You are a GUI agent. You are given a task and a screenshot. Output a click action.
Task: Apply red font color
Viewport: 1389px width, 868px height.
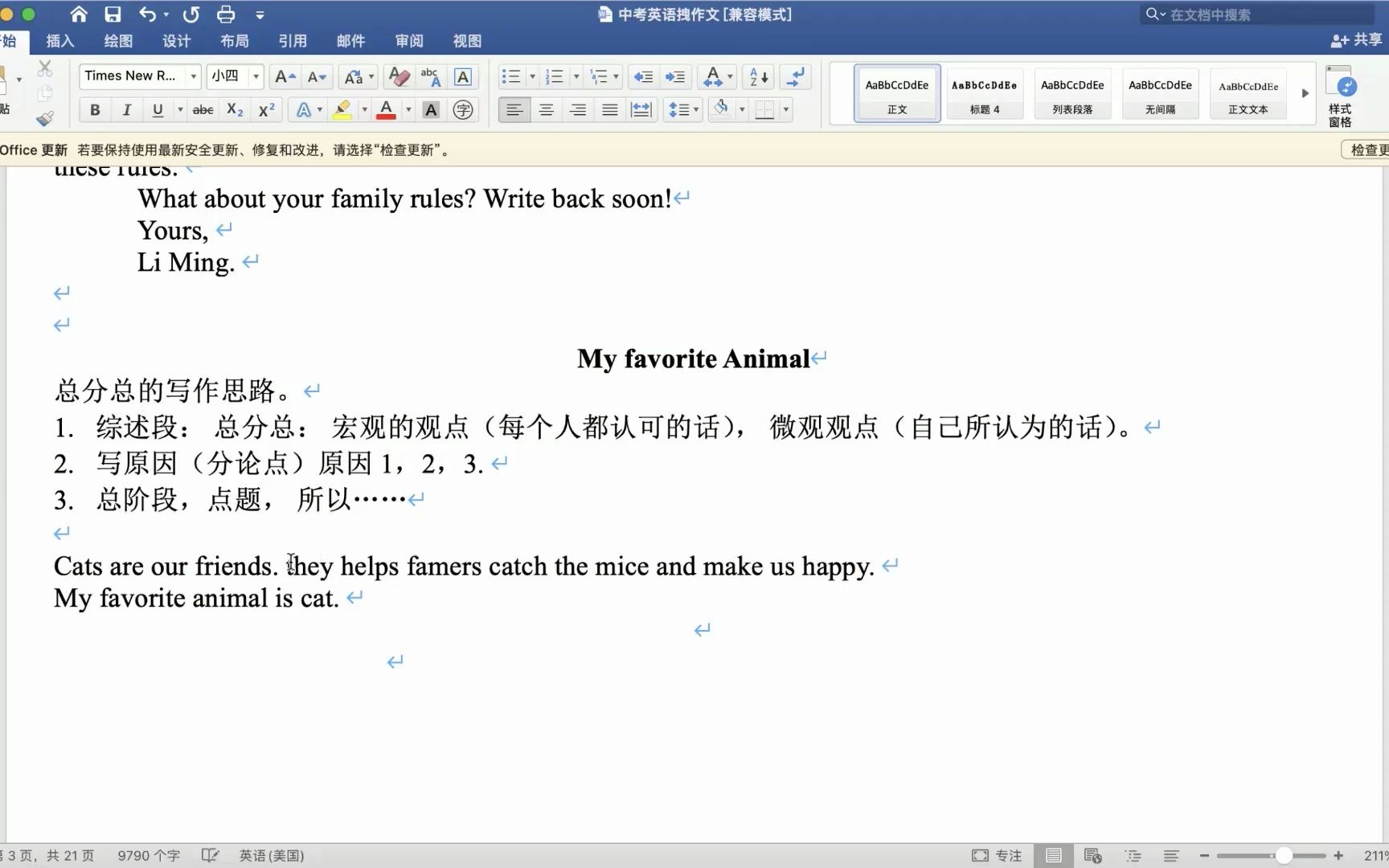[x=386, y=109]
